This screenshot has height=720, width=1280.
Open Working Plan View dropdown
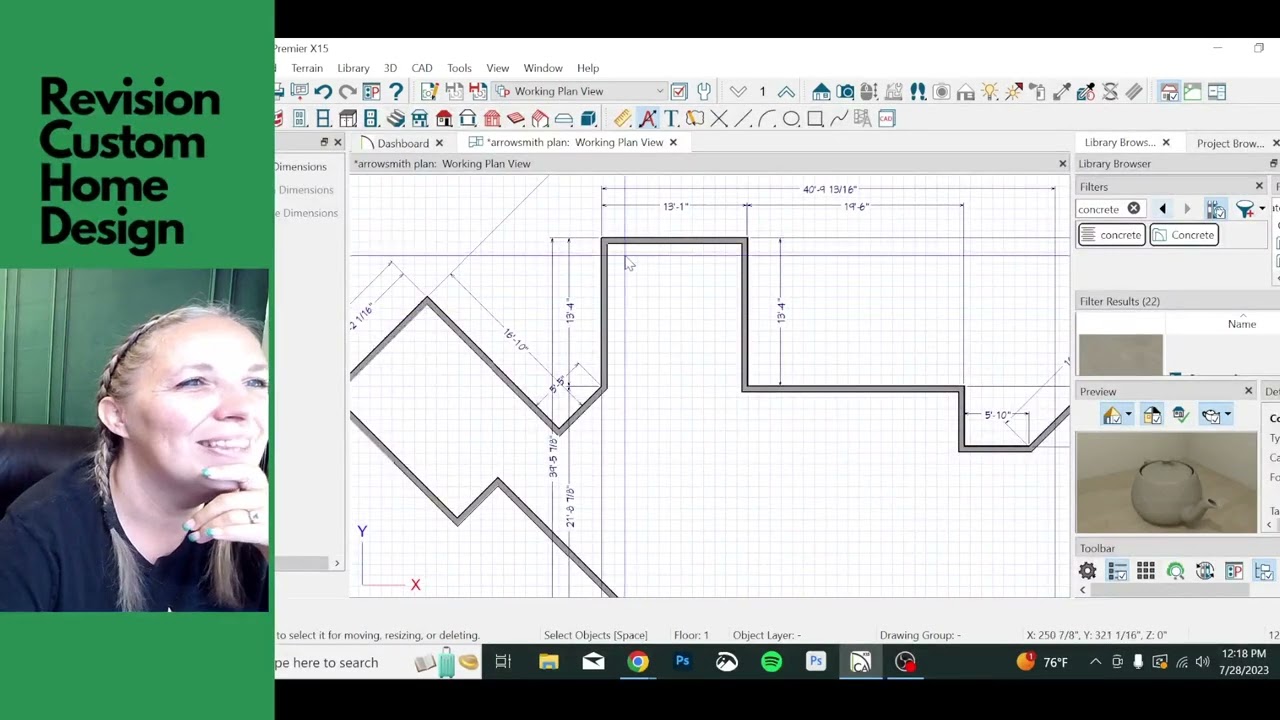[580, 91]
